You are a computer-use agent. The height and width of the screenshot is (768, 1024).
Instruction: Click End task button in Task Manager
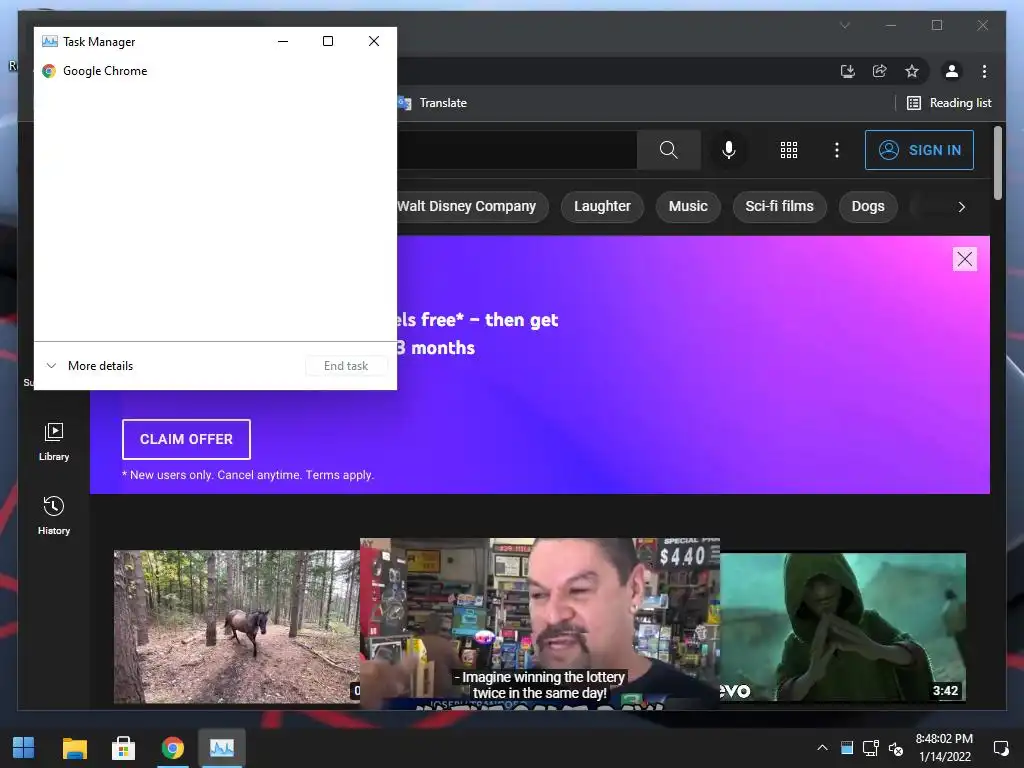click(346, 366)
